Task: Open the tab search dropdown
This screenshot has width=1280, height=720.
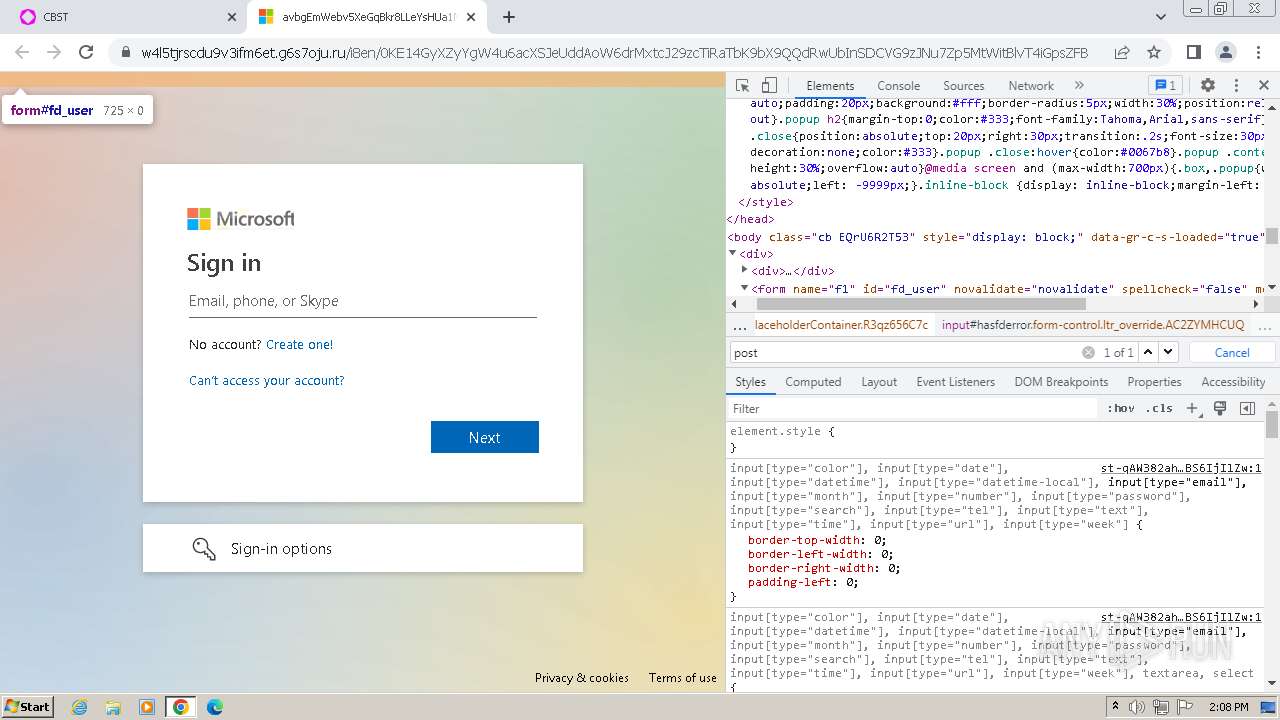Action: click(1160, 17)
